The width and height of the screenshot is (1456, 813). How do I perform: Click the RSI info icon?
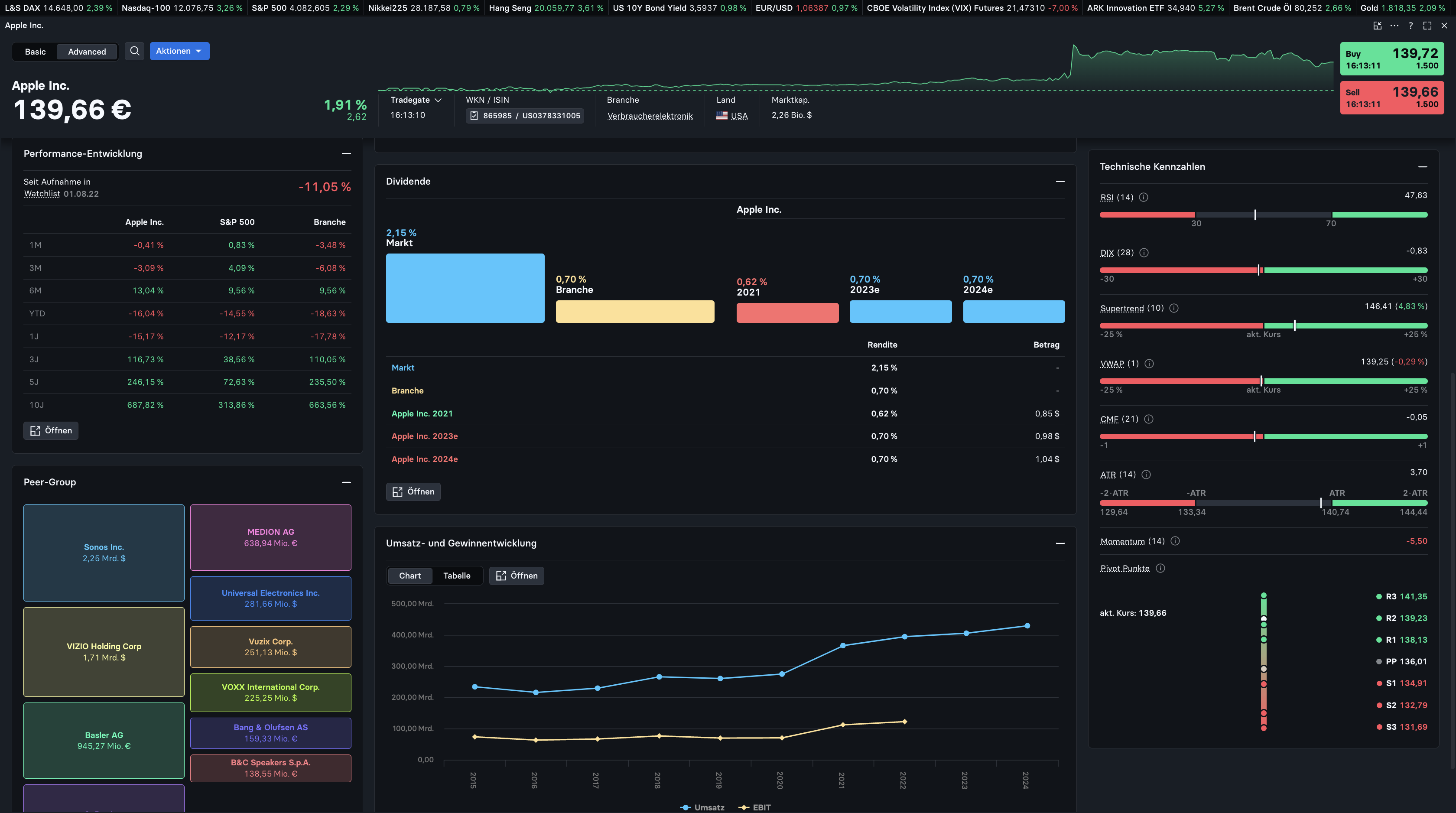pyautogui.click(x=1144, y=197)
